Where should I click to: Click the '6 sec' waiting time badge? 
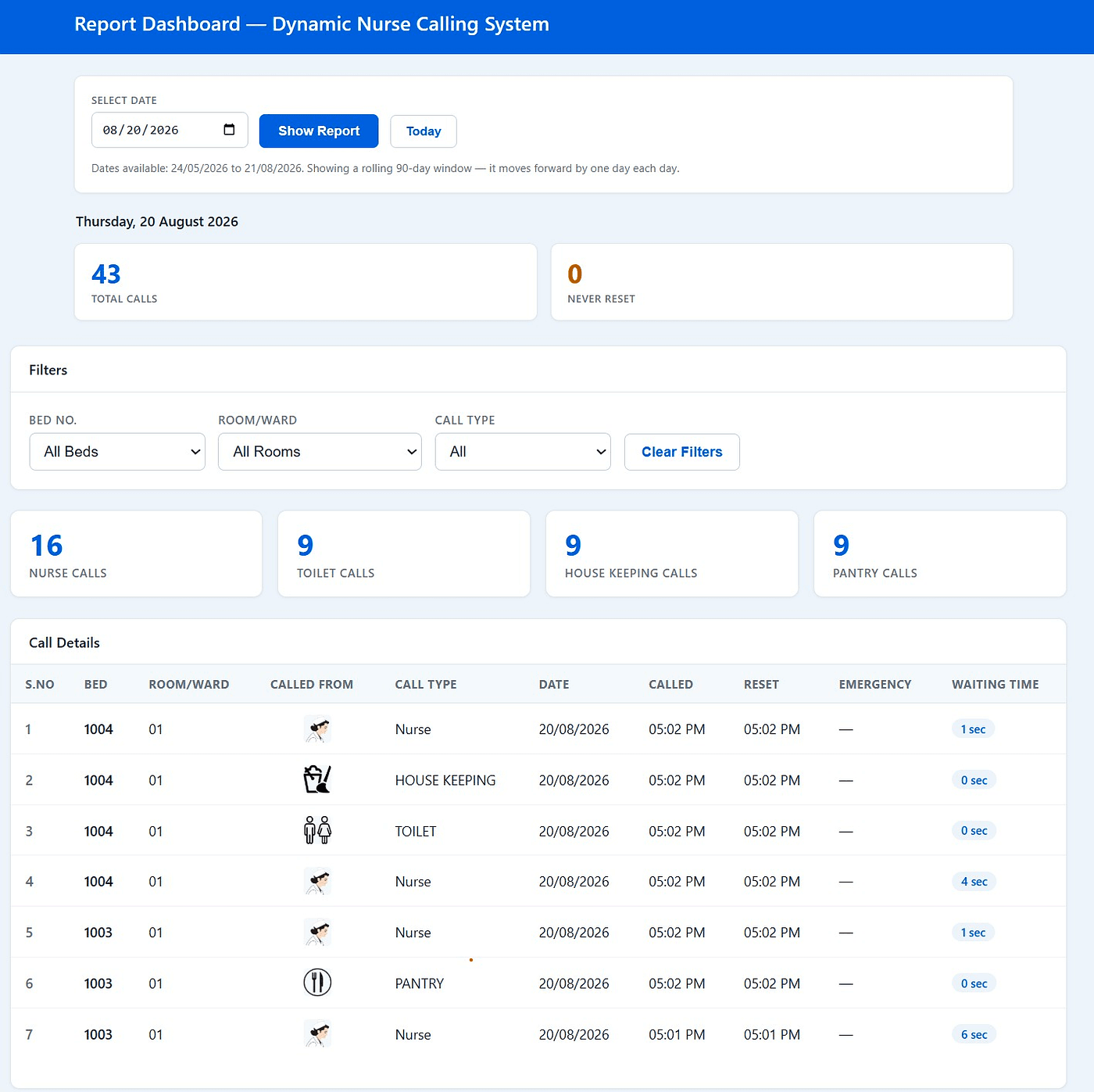[x=974, y=1035]
